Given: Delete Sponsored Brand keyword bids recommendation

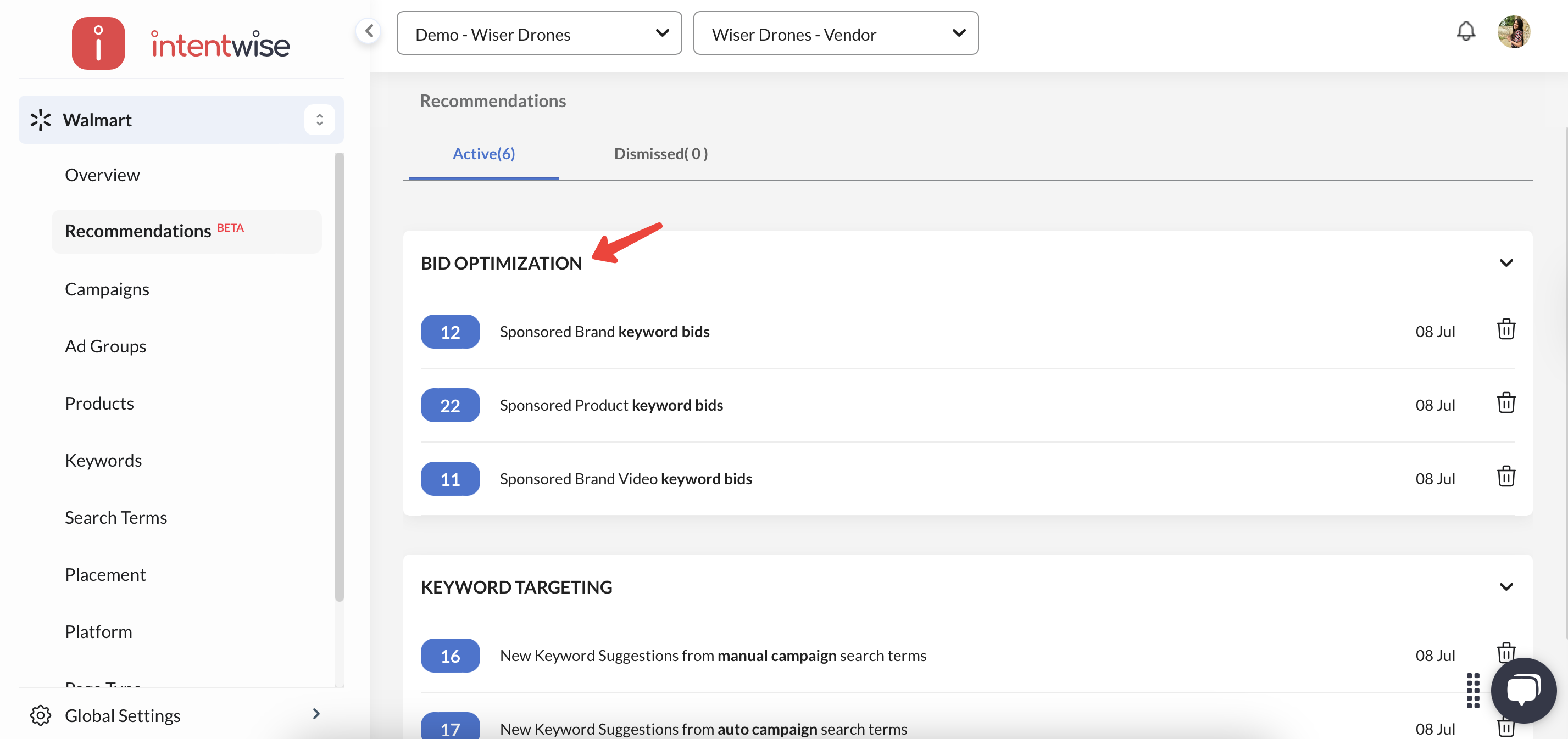Looking at the screenshot, I should (x=1506, y=329).
